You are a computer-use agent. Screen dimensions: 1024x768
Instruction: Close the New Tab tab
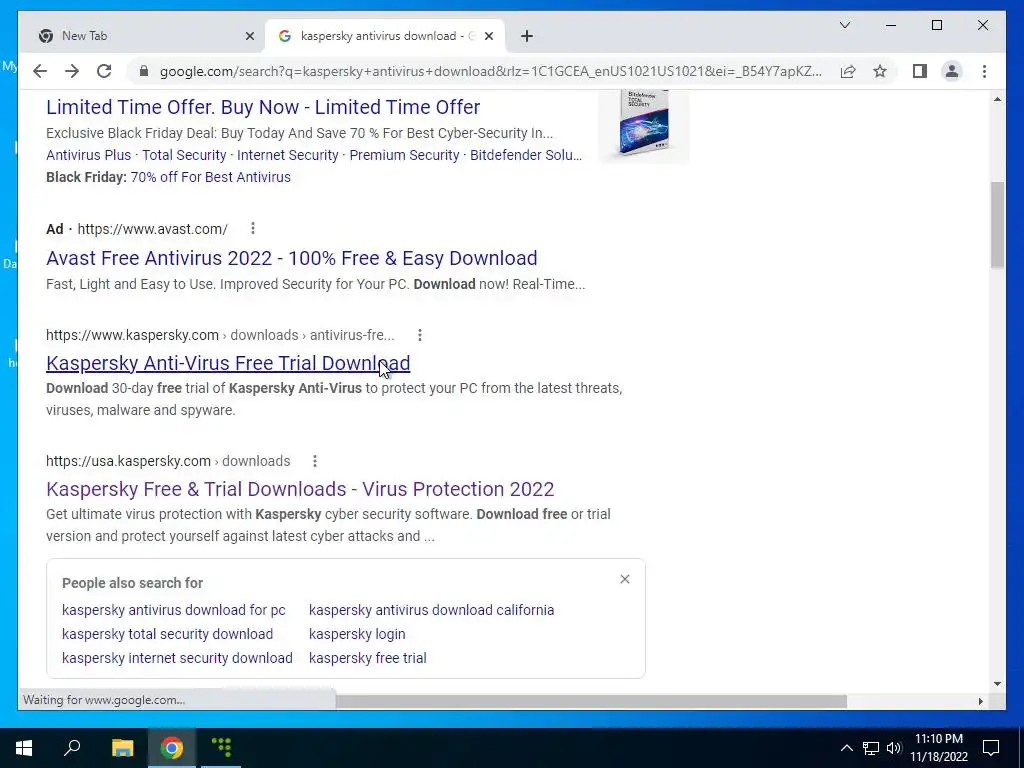point(249,37)
